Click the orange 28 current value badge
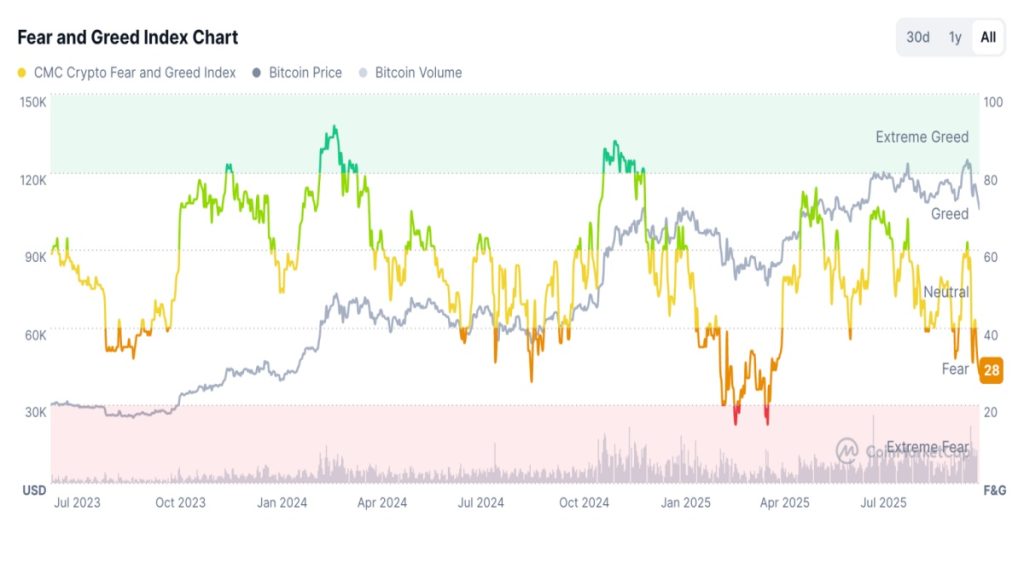 click(x=991, y=370)
